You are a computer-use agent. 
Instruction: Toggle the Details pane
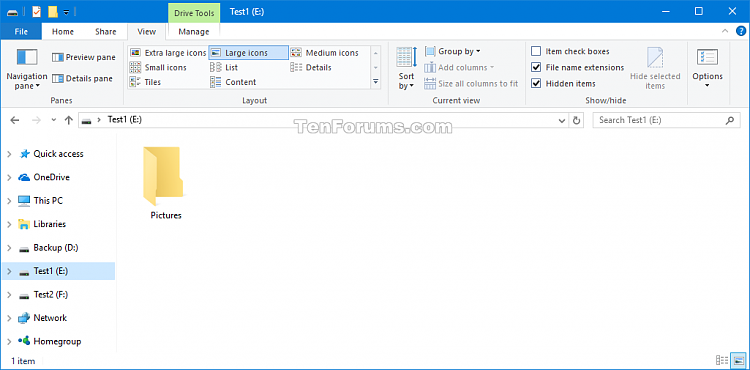tap(82, 78)
